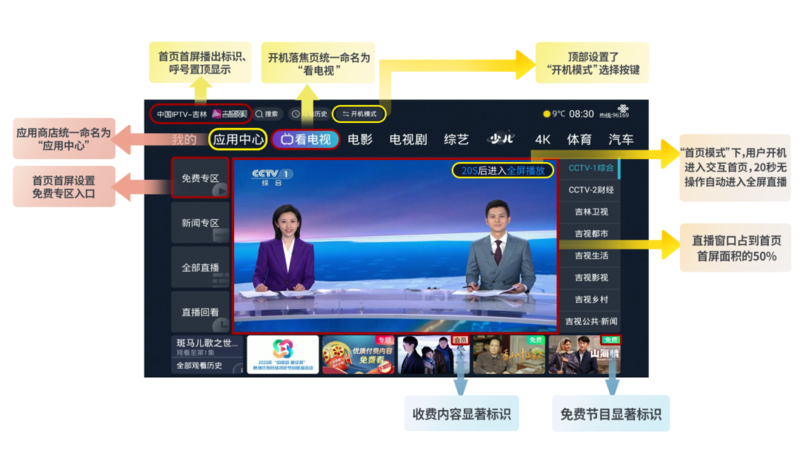The height and width of the screenshot is (450, 800).
Task: Click the China Unicom logo
Action: click(622, 110)
